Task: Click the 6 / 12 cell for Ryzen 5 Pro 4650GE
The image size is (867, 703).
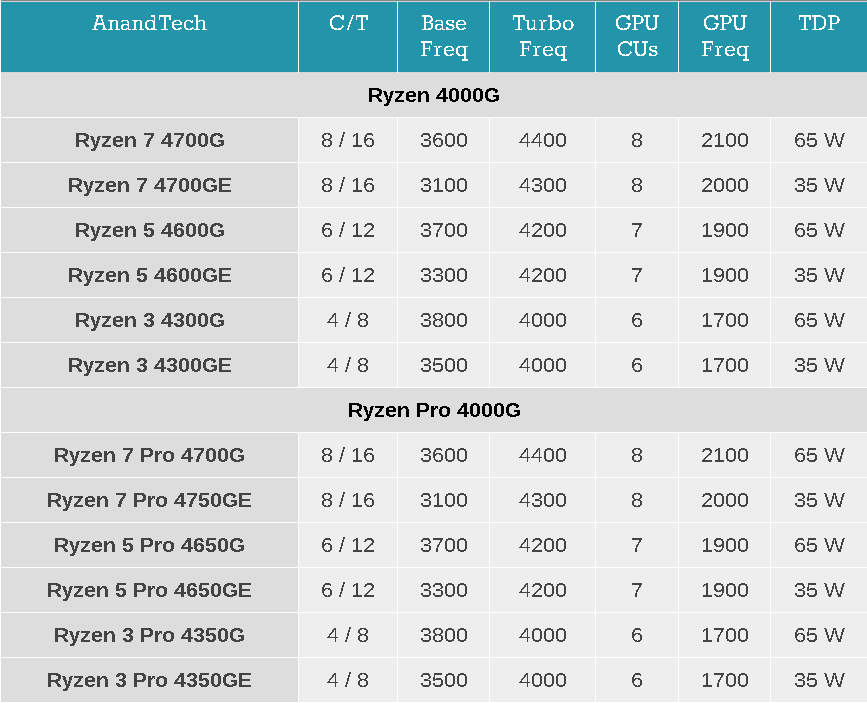Action: pos(348,590)
